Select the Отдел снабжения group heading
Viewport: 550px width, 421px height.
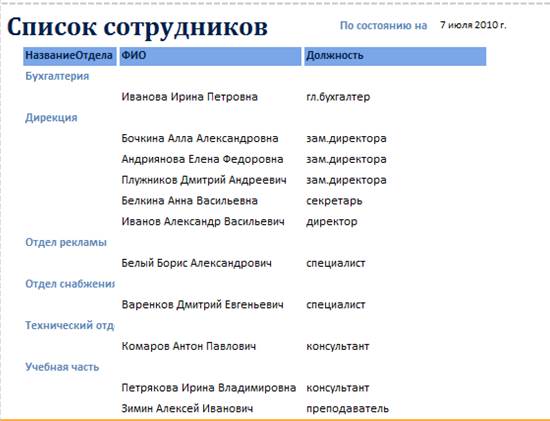click(x=70, y=284)
